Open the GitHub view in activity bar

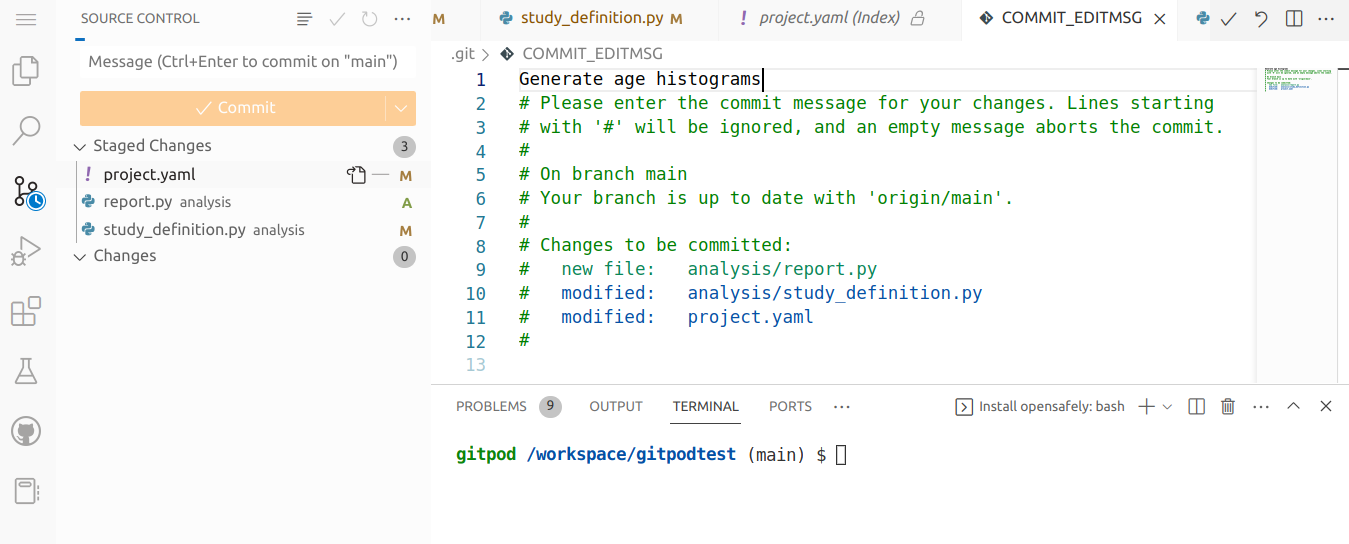pos(26,432)
